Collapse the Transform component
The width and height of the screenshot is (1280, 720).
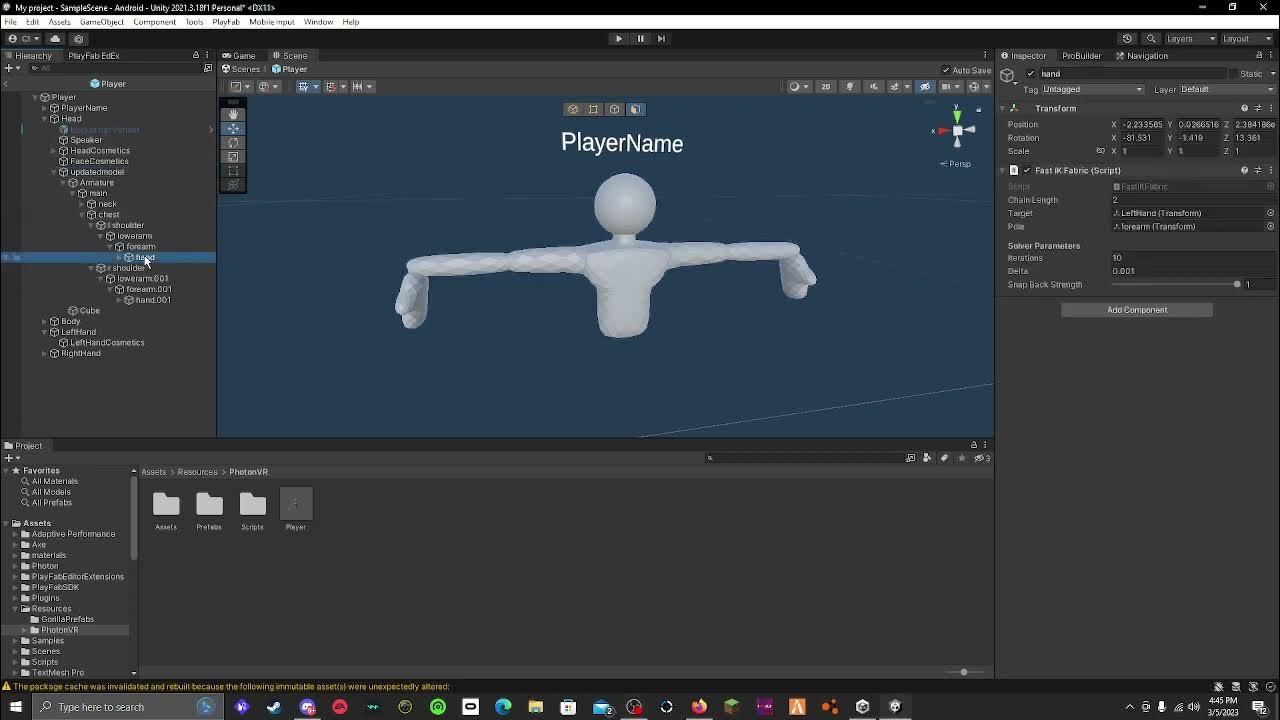1002,108
